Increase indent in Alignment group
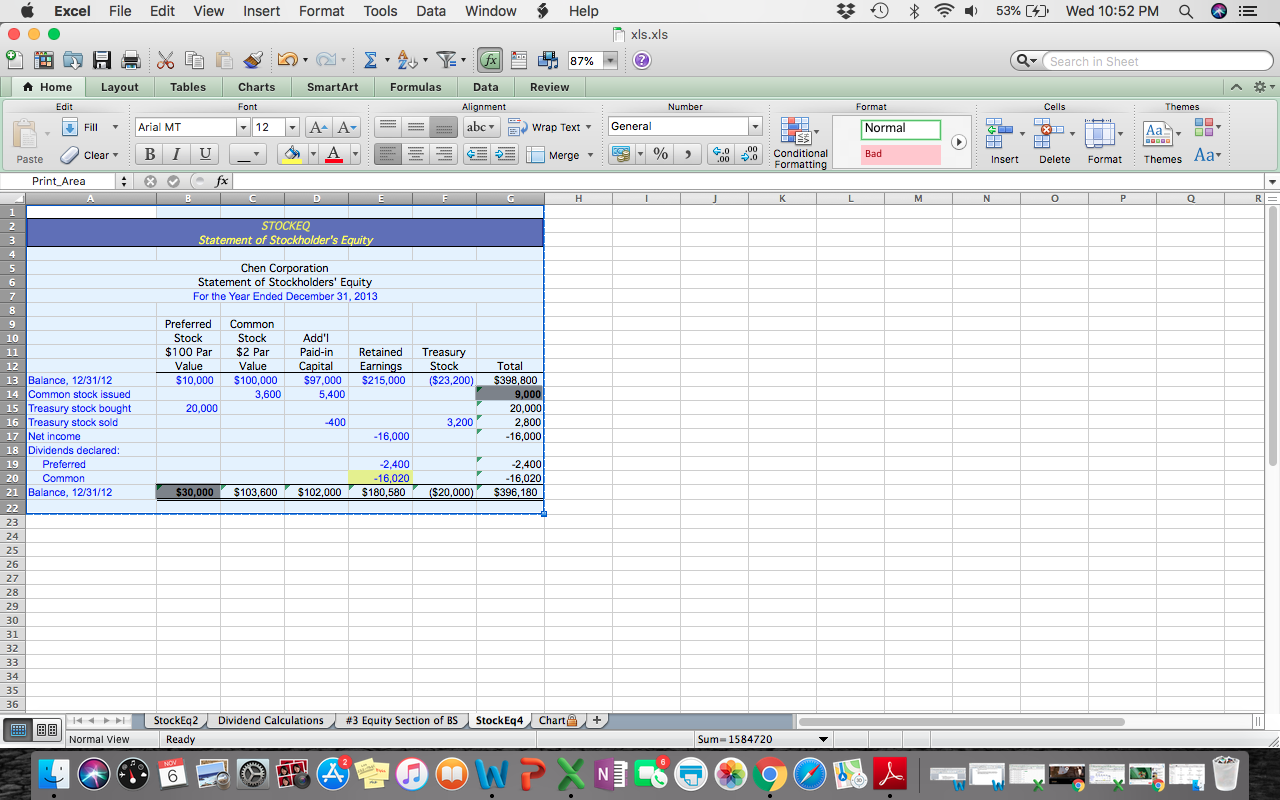This screenshot has width=1280, height=800. point(505,154)
